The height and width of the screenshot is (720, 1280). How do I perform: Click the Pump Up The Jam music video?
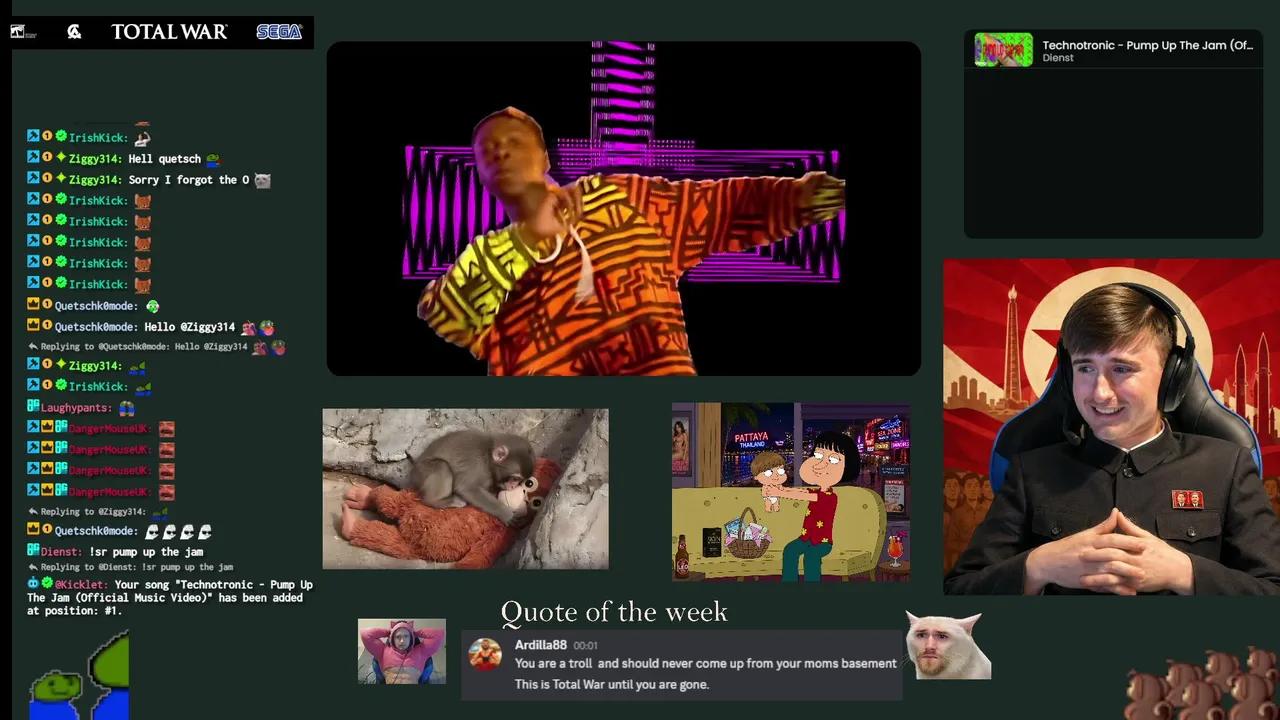point(623,208)
